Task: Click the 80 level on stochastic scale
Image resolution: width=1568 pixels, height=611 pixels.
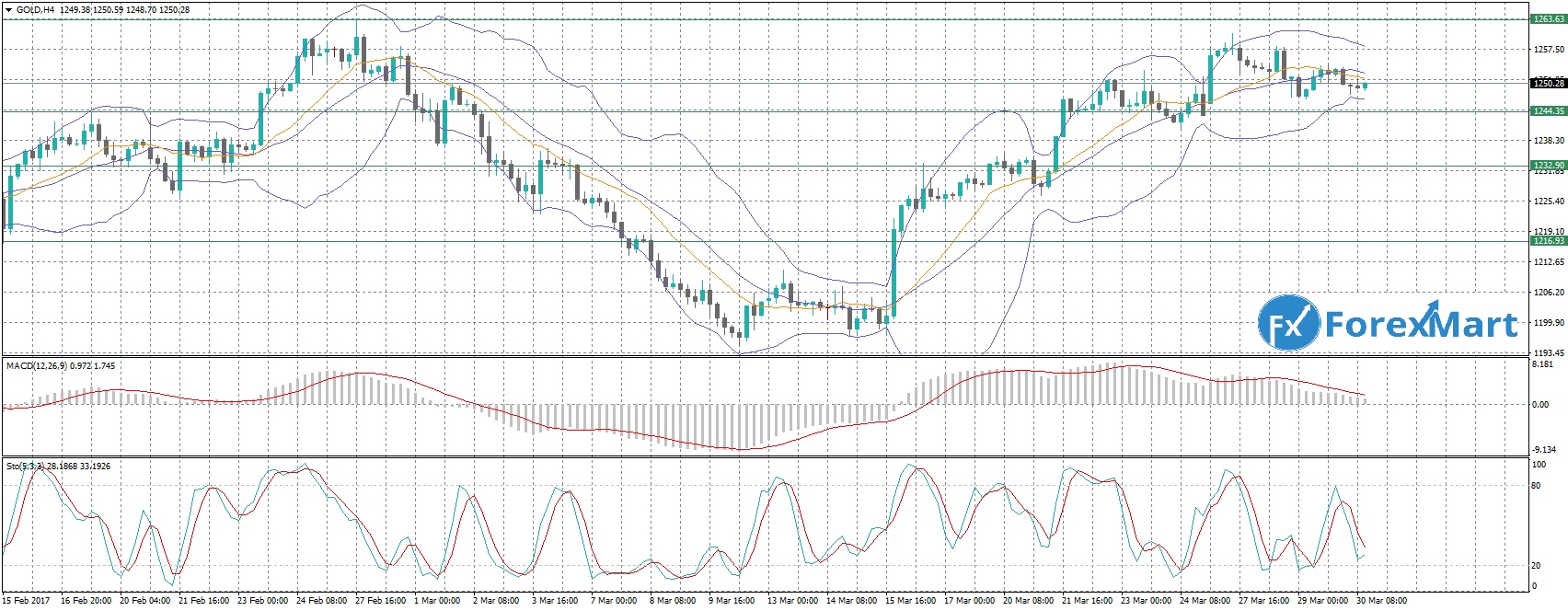Action: pyautogui.click(x=1535, y=485)
